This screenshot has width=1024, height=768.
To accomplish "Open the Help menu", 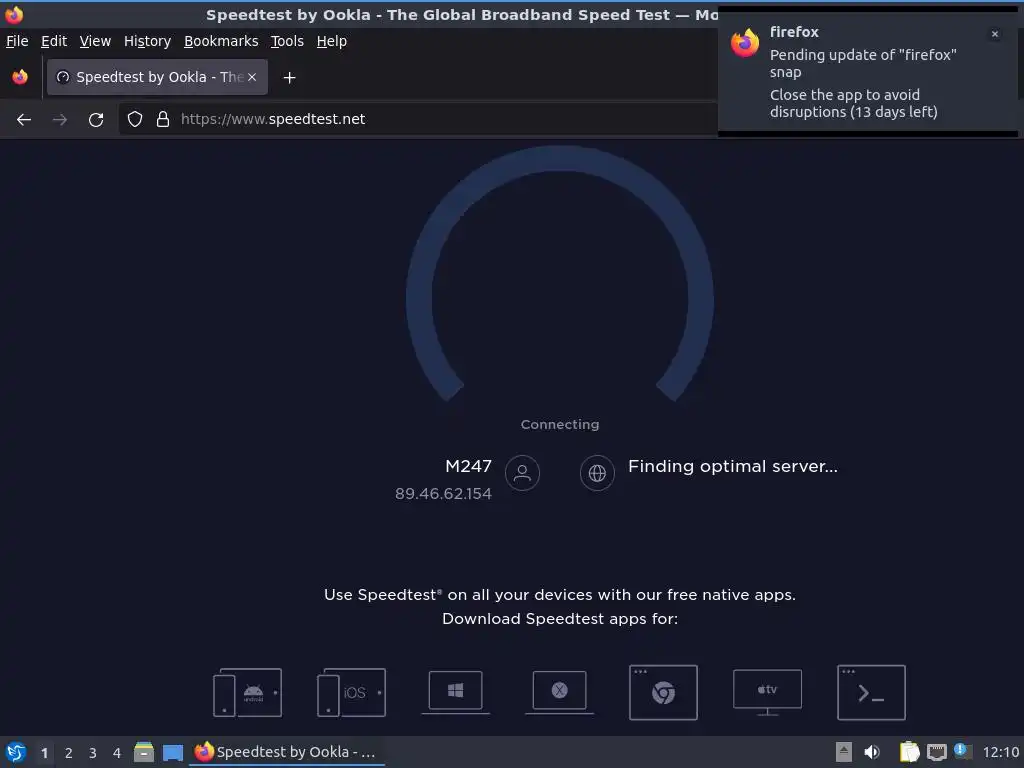I will (x=332, y=41).
